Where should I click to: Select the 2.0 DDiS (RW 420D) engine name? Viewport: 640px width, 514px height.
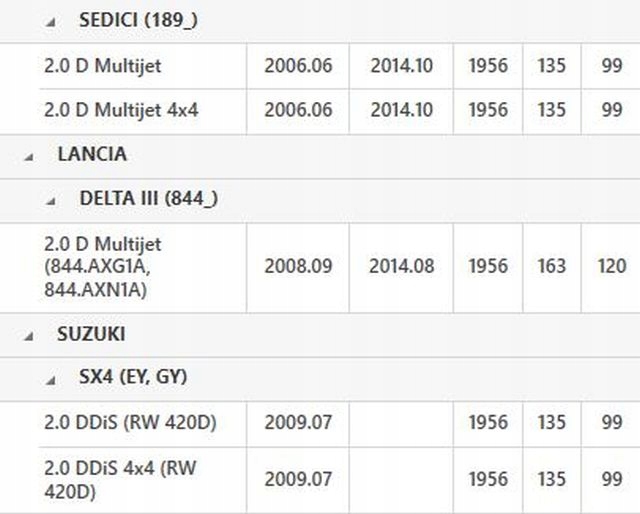131,423
